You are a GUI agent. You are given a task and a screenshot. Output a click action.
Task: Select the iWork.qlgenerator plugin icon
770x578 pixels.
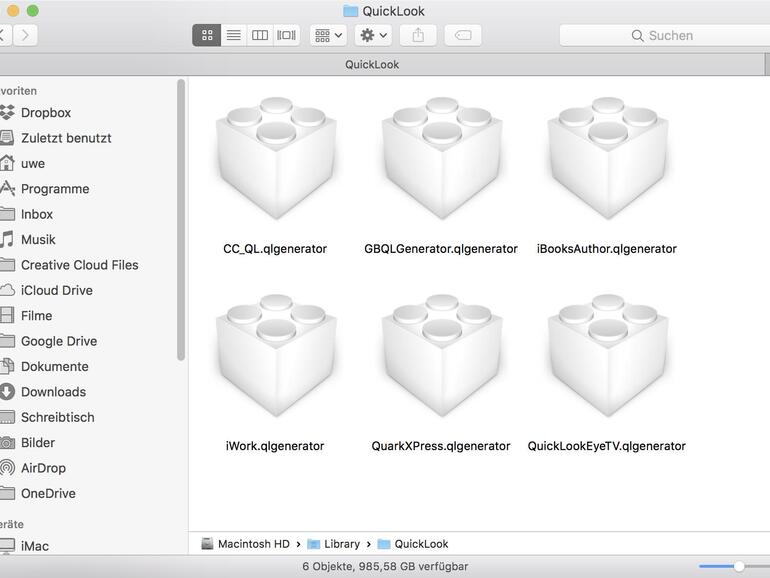[x=275, y=356]
